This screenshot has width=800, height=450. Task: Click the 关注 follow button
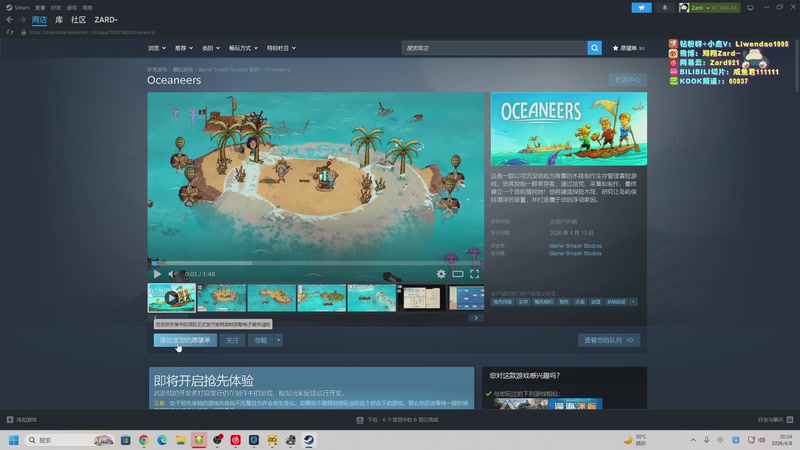(x=232, y=340)
